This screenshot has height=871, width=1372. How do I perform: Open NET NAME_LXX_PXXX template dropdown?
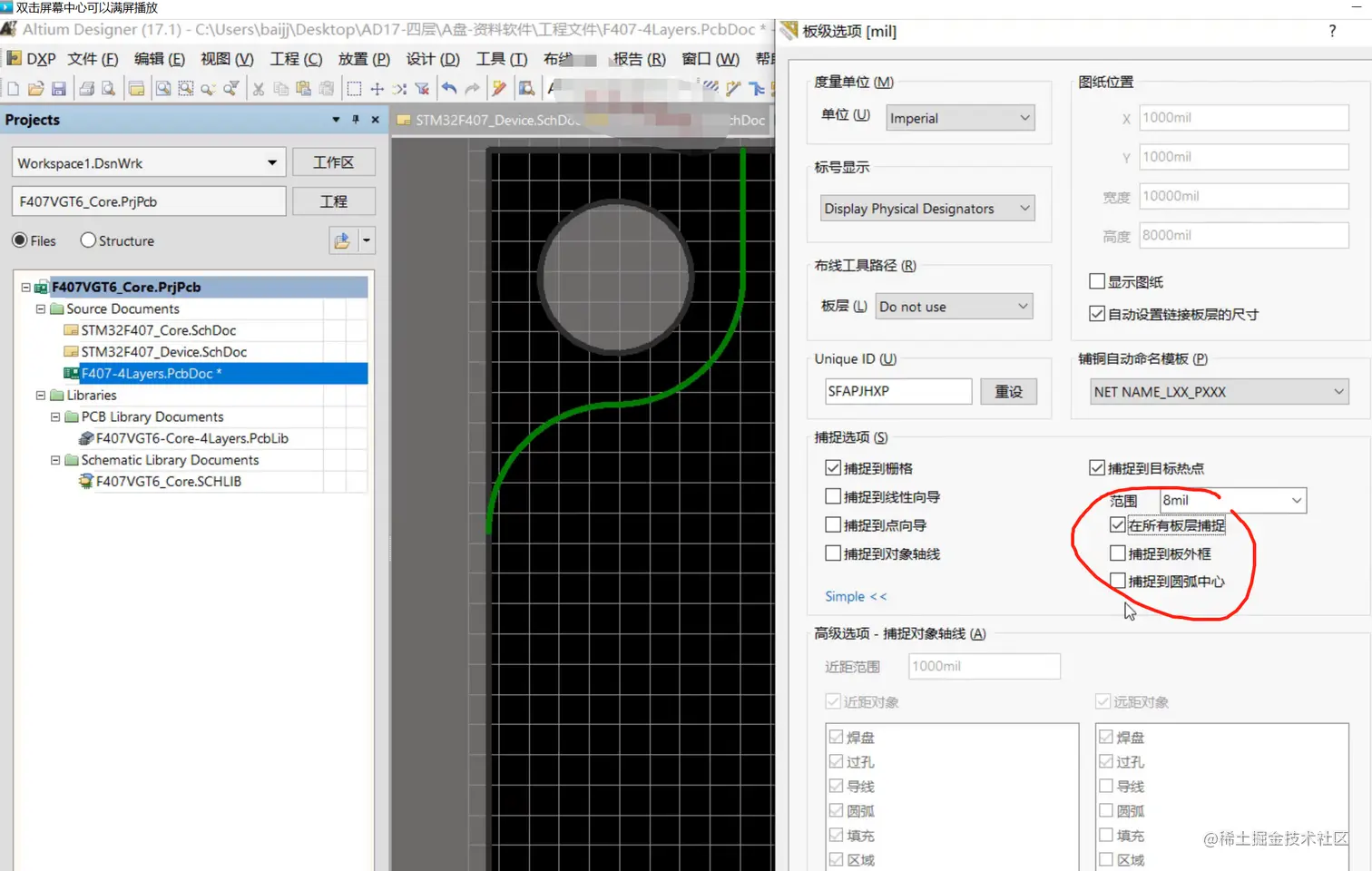[1220, 392]
